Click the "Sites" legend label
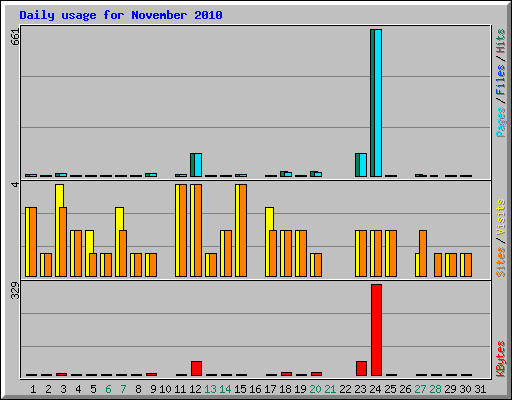The width and height of the screenshot is (512, 400). 501,262
